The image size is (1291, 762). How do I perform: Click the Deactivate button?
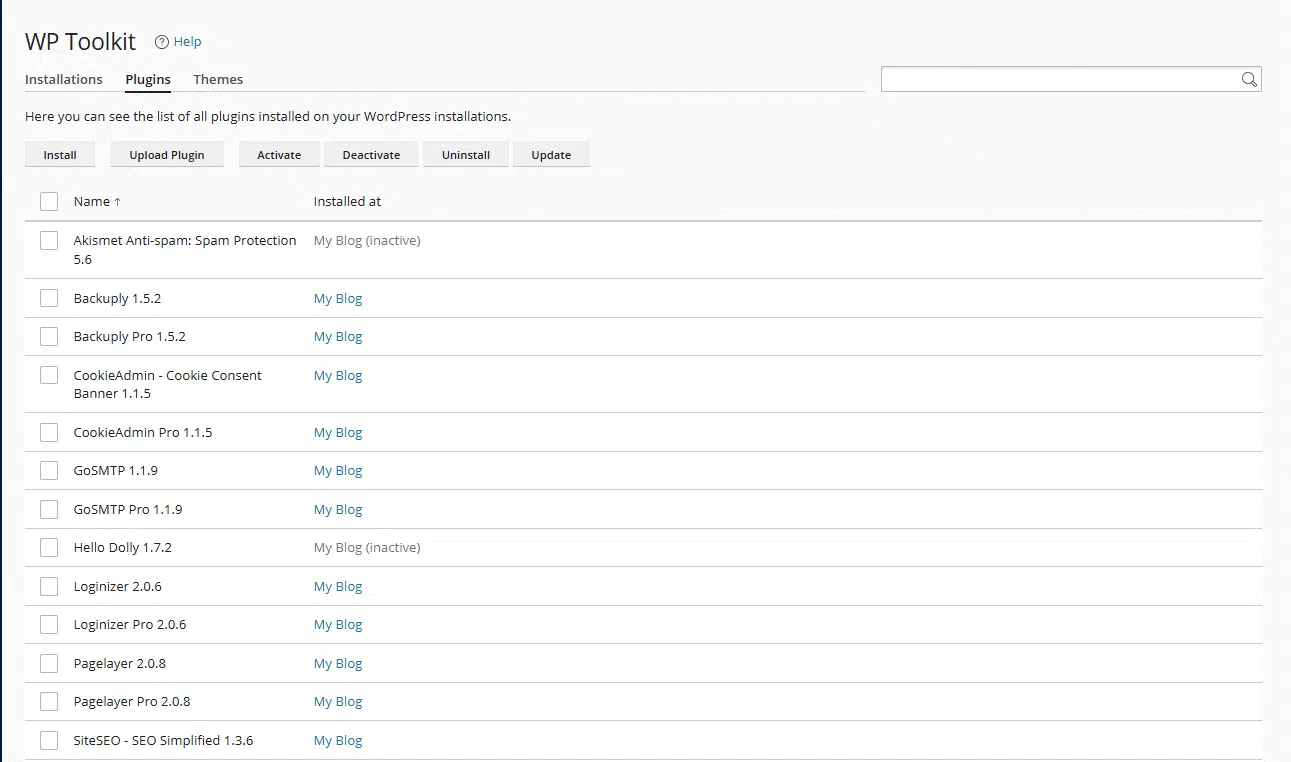[x=371, y=154]
